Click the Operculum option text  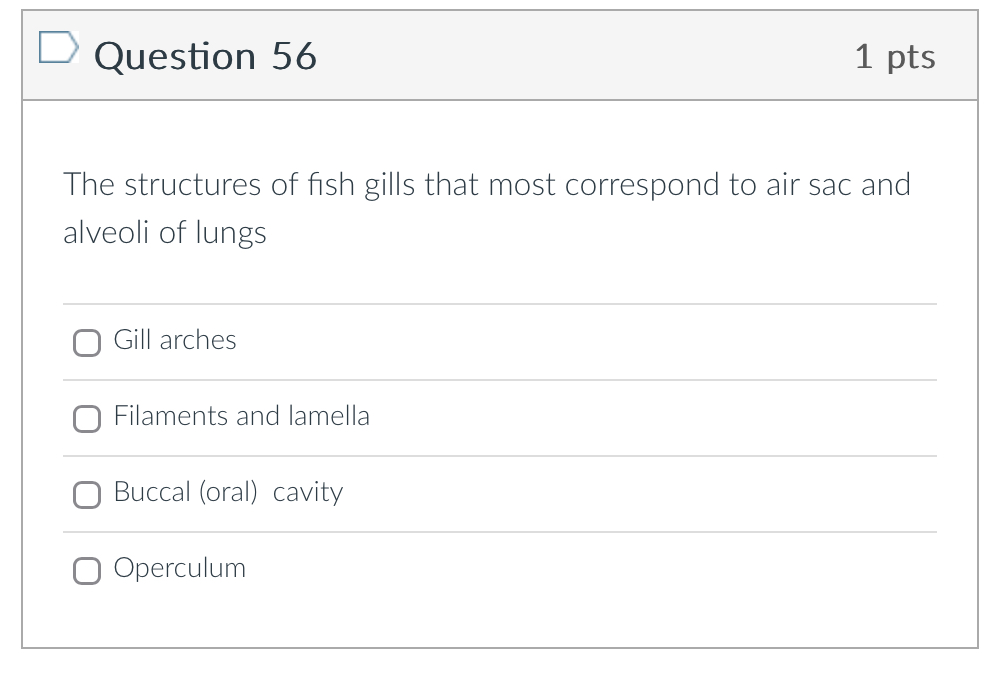(x=180, y=568)
